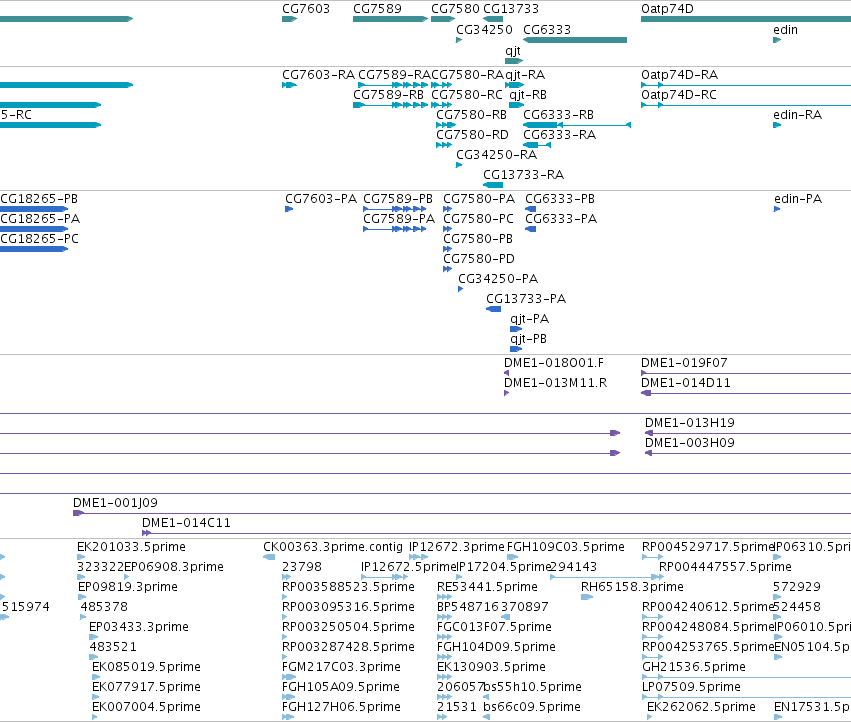Select the Oatp74D gene label
Image resolution: width=851 pixels, height=722 pixels.
pos(667,9)
